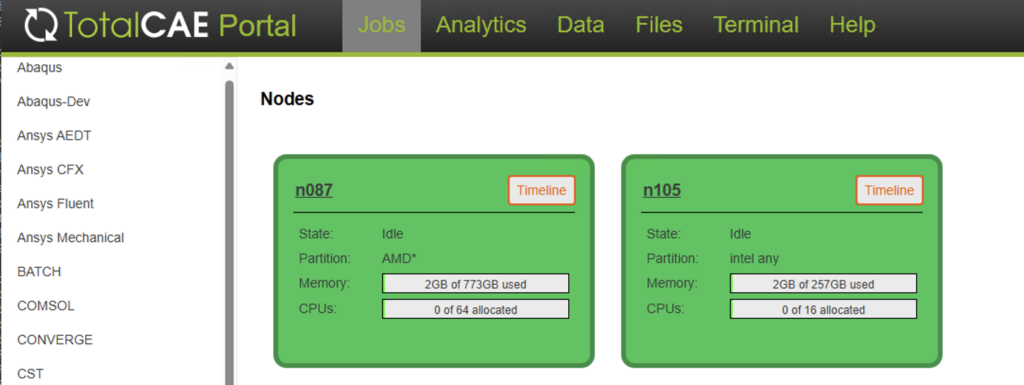Click the sidebar scrollbar up arrow

(229, 67)
